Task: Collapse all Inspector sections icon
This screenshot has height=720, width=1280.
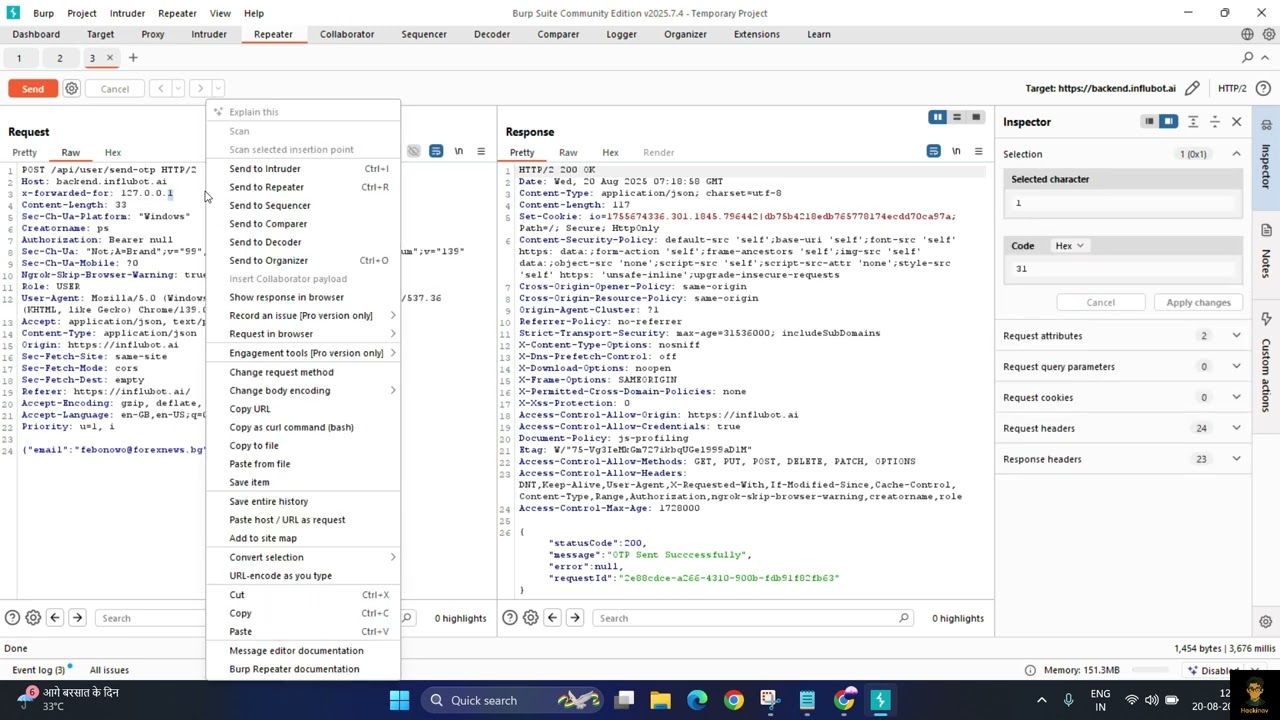Action: click(1214, 122)
